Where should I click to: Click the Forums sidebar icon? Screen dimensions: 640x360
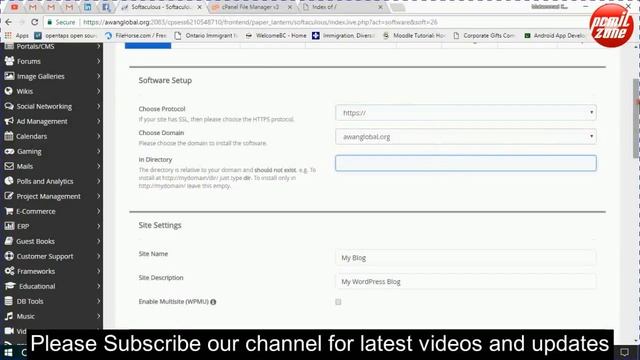9,61
